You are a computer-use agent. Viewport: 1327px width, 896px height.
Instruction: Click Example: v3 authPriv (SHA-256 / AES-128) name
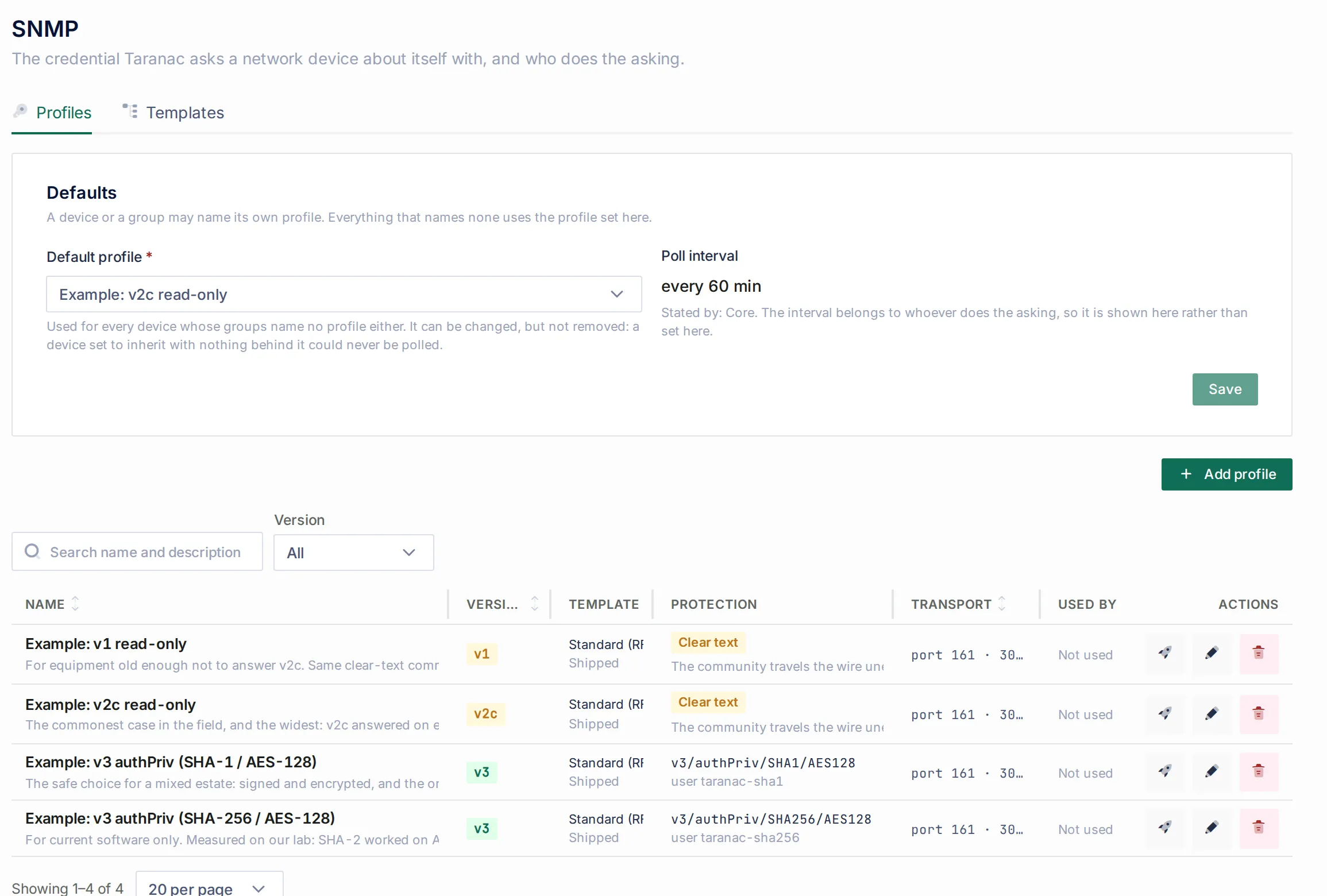tap(180, 818)
